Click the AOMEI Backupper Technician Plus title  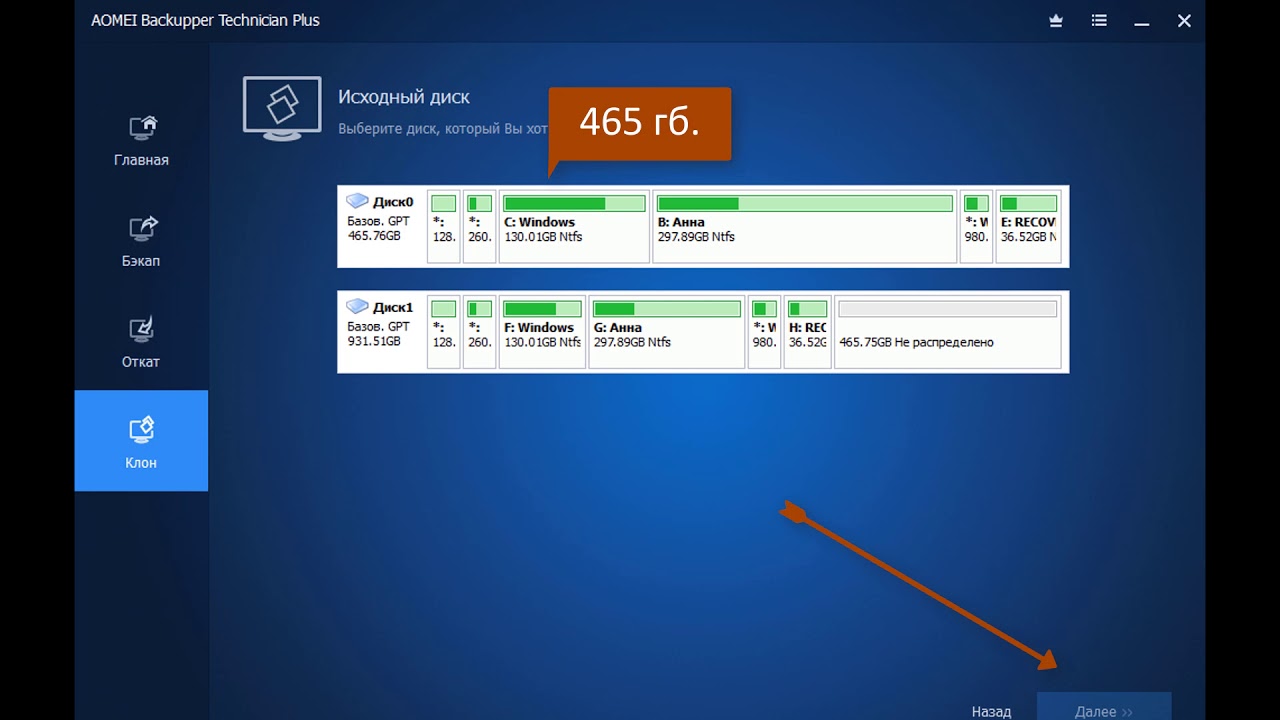pos(205,20)
